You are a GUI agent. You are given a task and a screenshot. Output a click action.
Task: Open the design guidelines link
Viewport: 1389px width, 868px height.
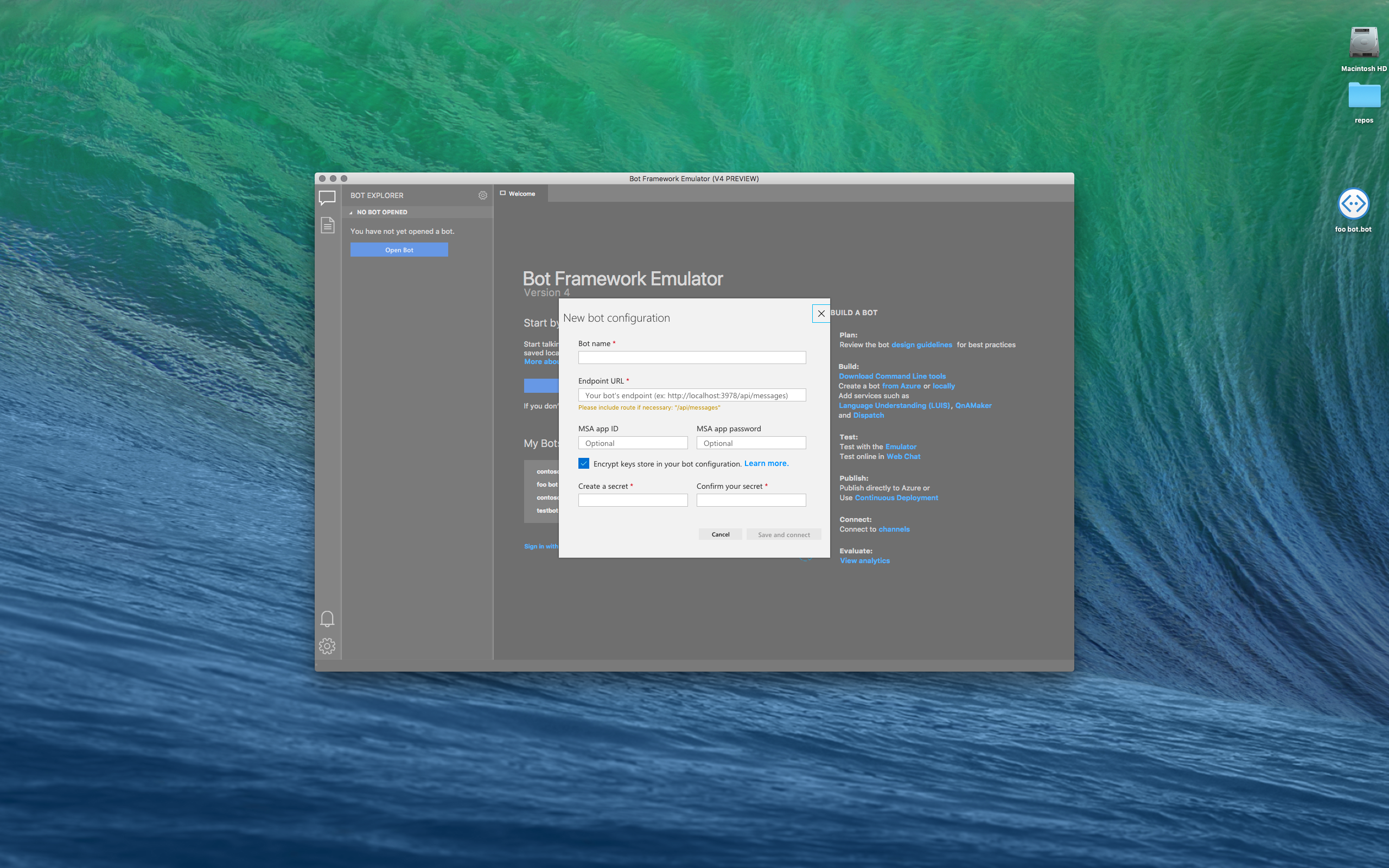tap(921, 345)
